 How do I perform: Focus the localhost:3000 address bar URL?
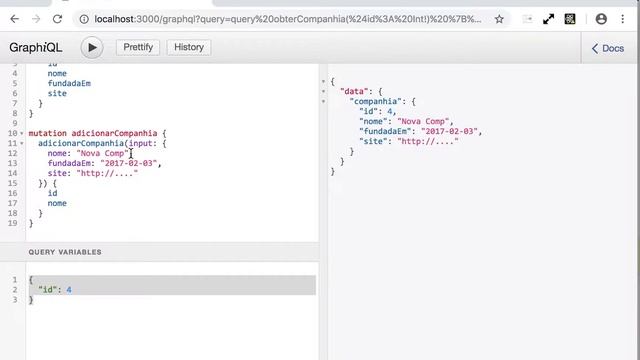(288, 19)
